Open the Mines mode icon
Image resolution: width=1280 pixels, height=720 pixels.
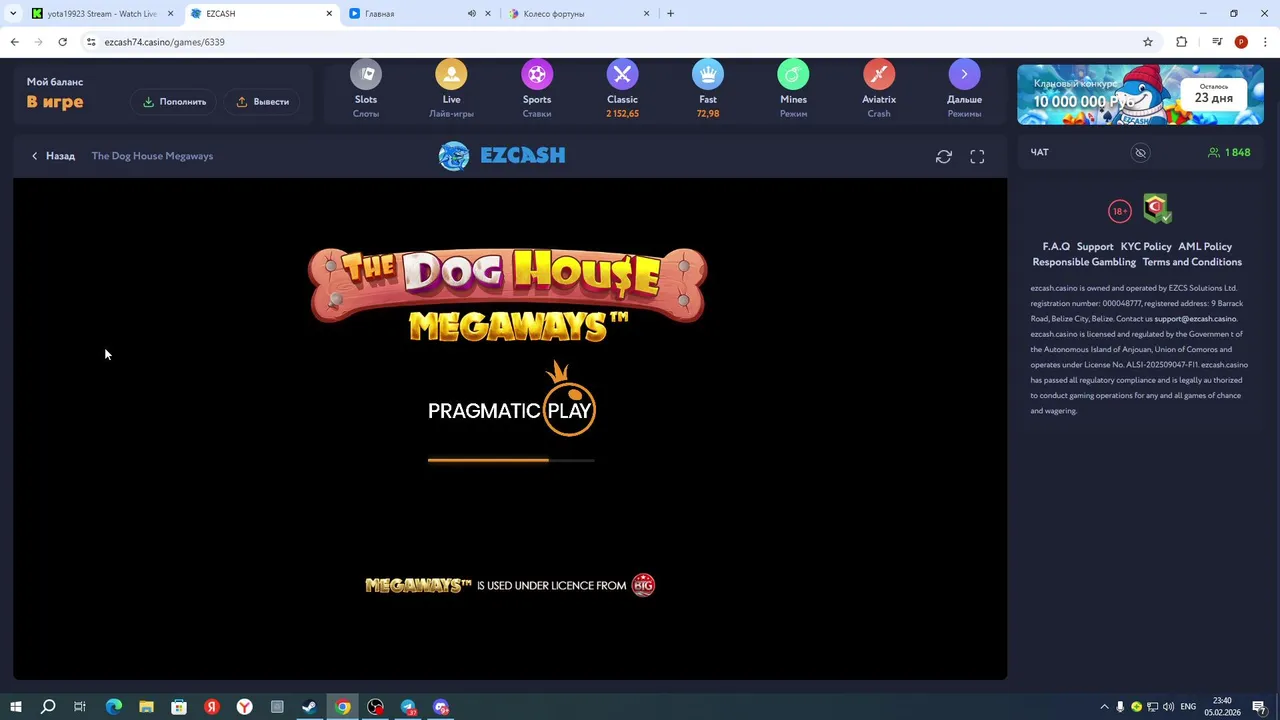[x=793, y=74]
